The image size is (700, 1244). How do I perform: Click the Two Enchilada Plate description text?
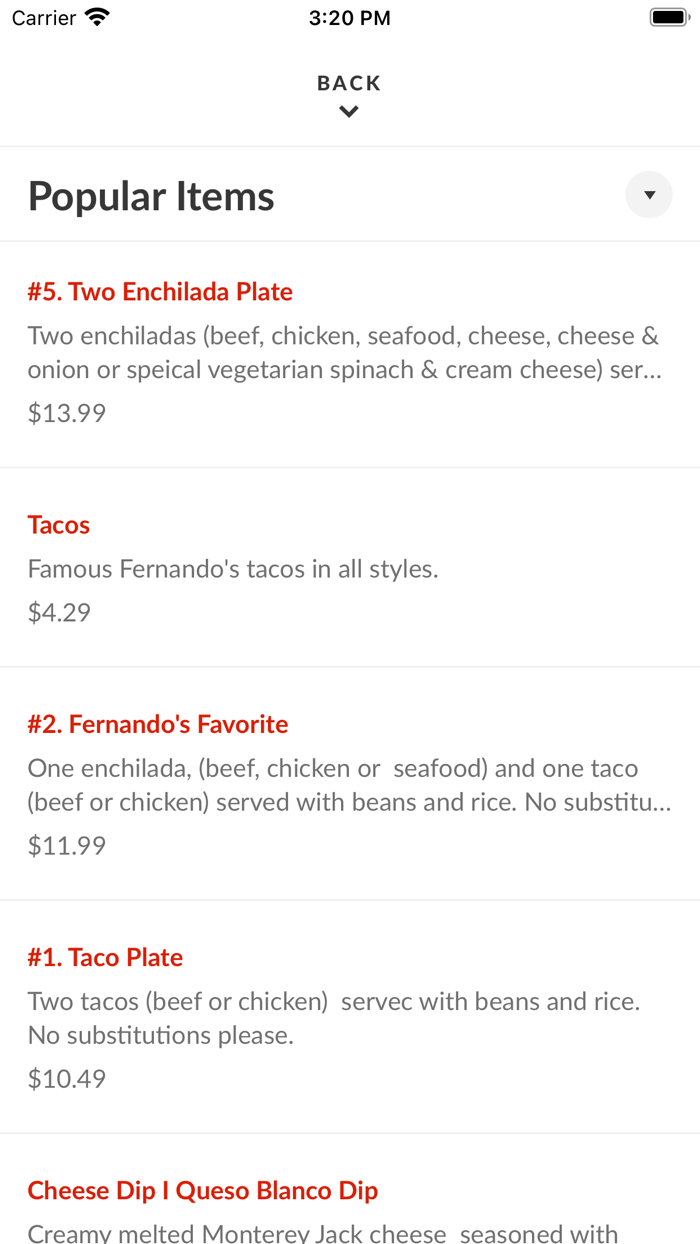tap(345, 353)
